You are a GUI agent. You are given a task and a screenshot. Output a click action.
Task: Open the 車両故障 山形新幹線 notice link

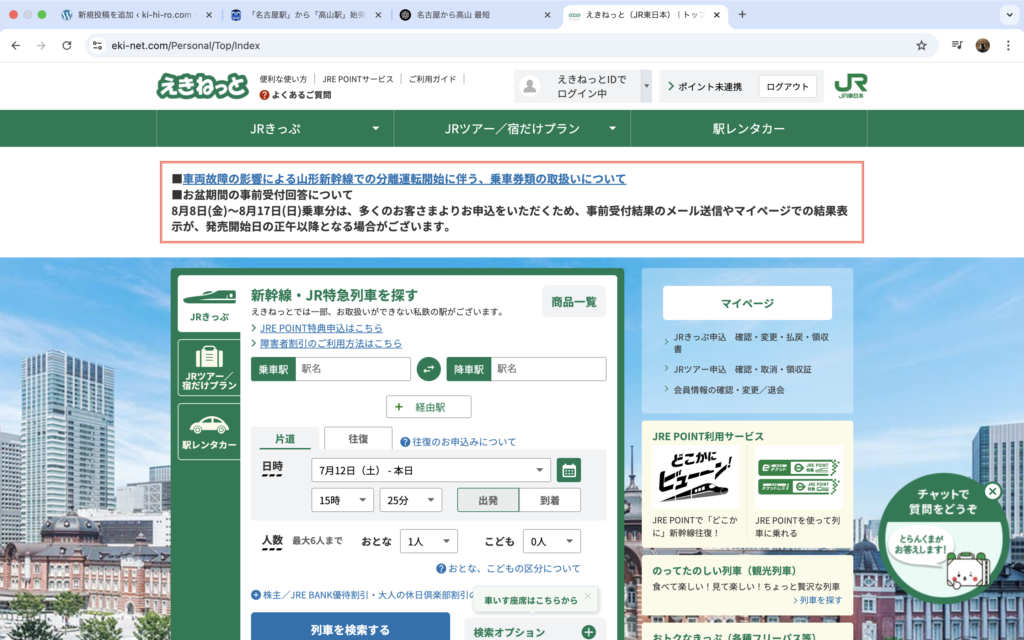(404, 179)
